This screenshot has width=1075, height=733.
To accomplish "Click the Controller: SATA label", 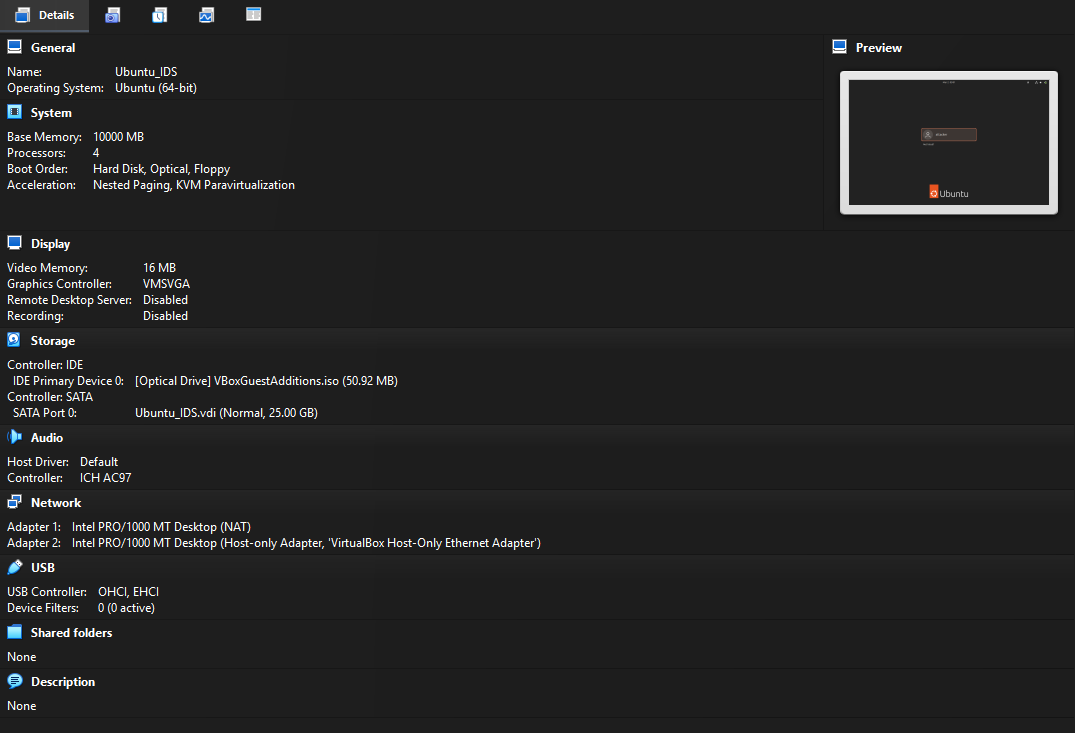I will 49,396.
